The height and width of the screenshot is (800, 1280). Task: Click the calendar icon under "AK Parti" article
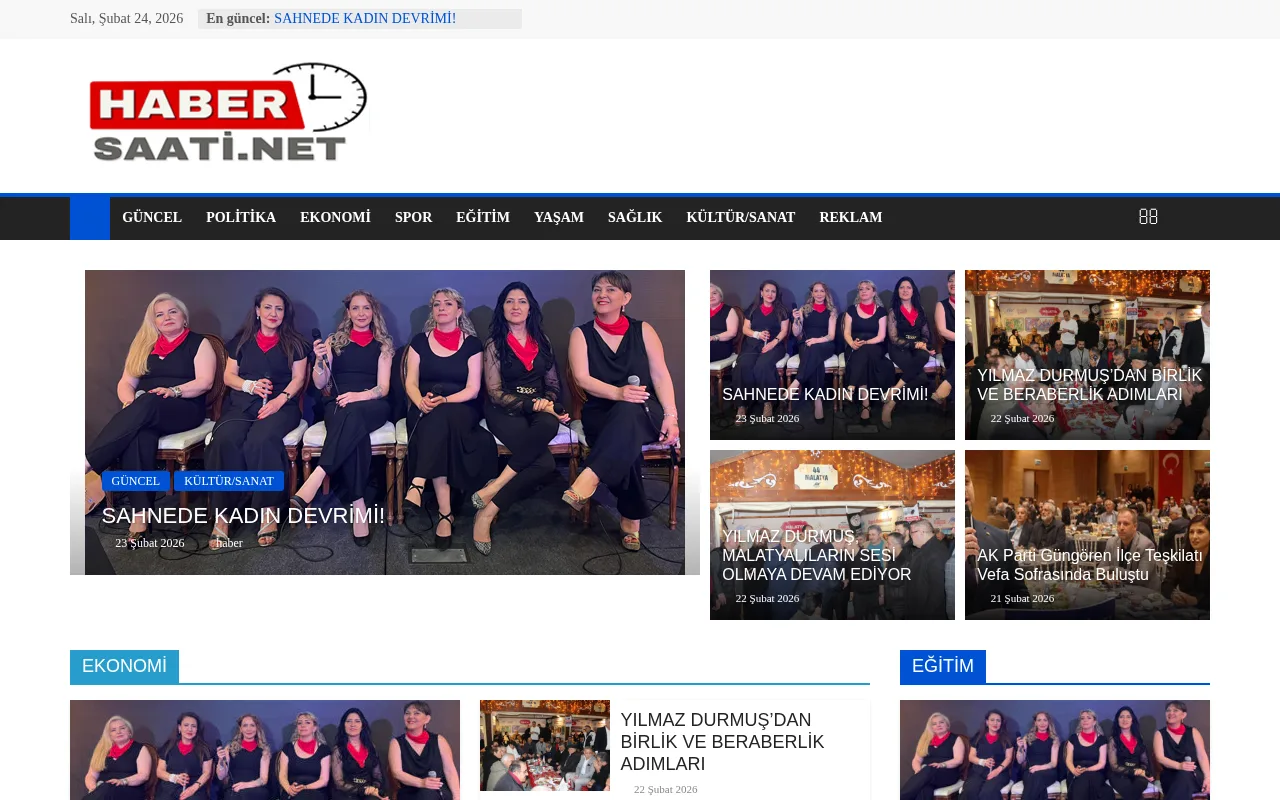[x=982, y=598]
